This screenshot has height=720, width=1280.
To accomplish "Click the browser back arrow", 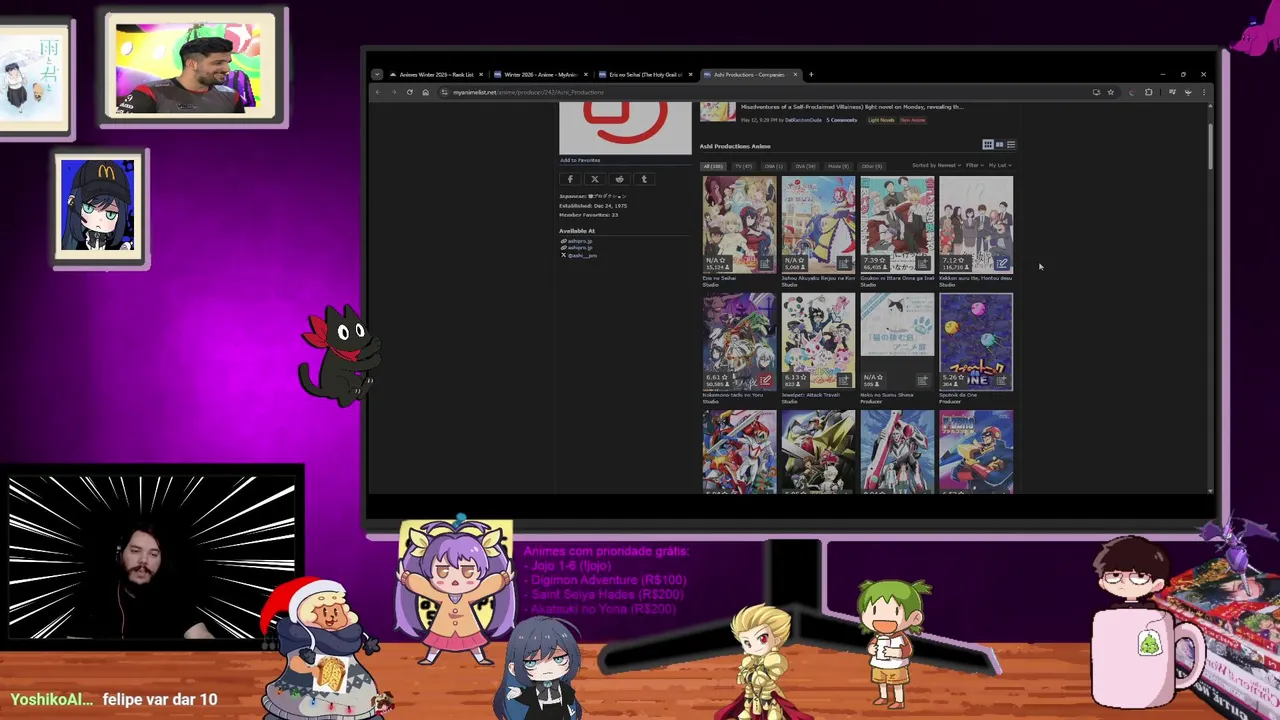I will 377,92.
